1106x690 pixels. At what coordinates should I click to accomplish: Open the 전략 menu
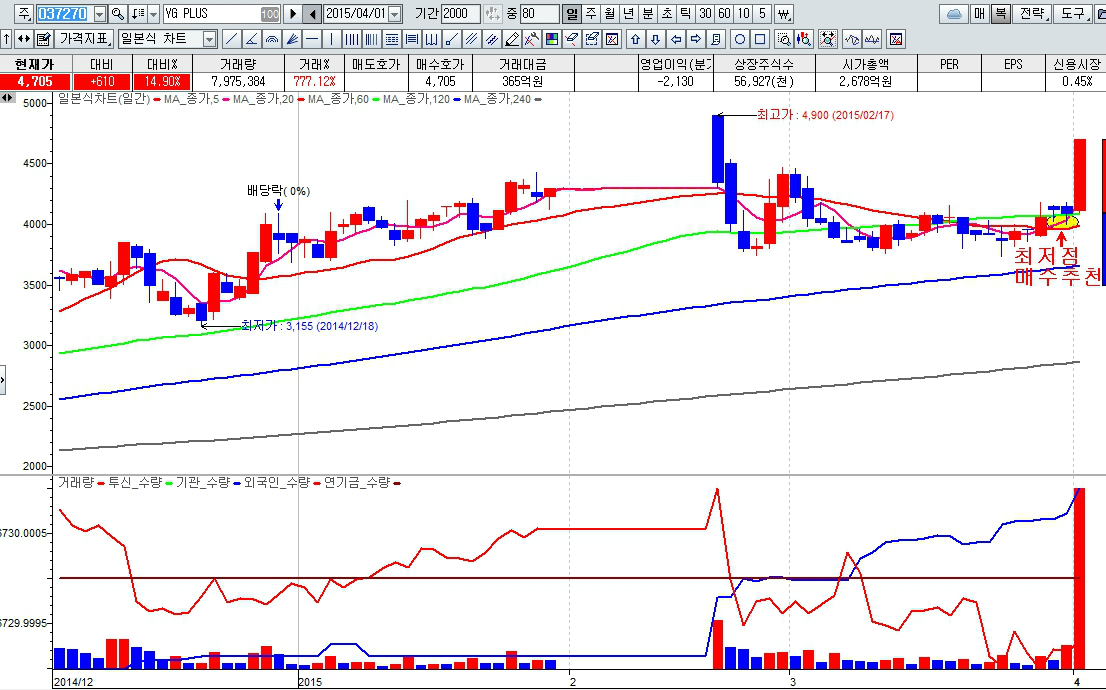(1032, 14)
